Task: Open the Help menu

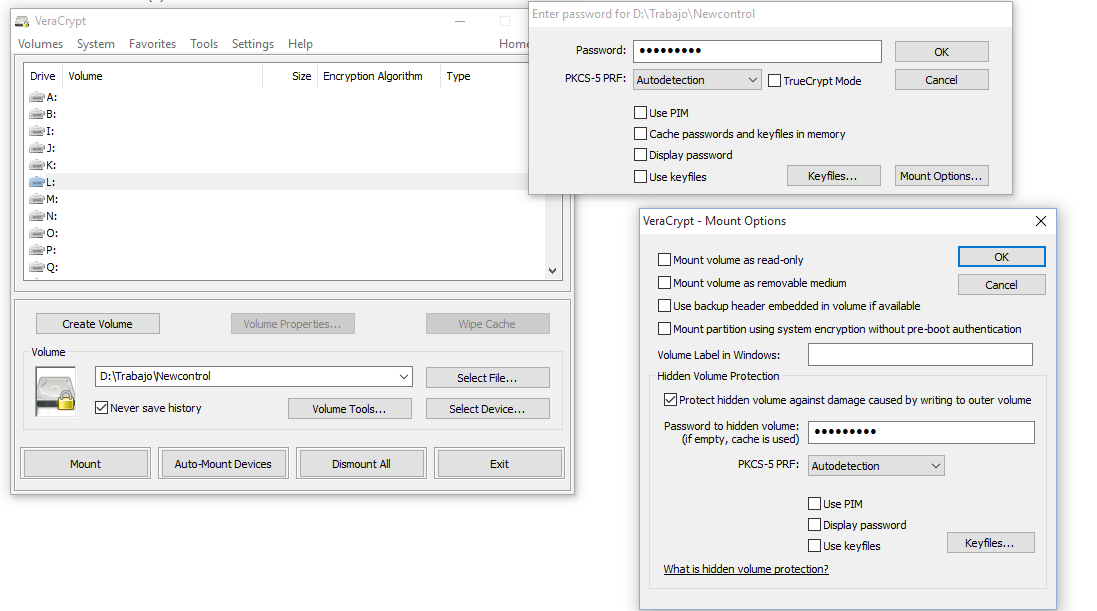Action: (300, 43)
